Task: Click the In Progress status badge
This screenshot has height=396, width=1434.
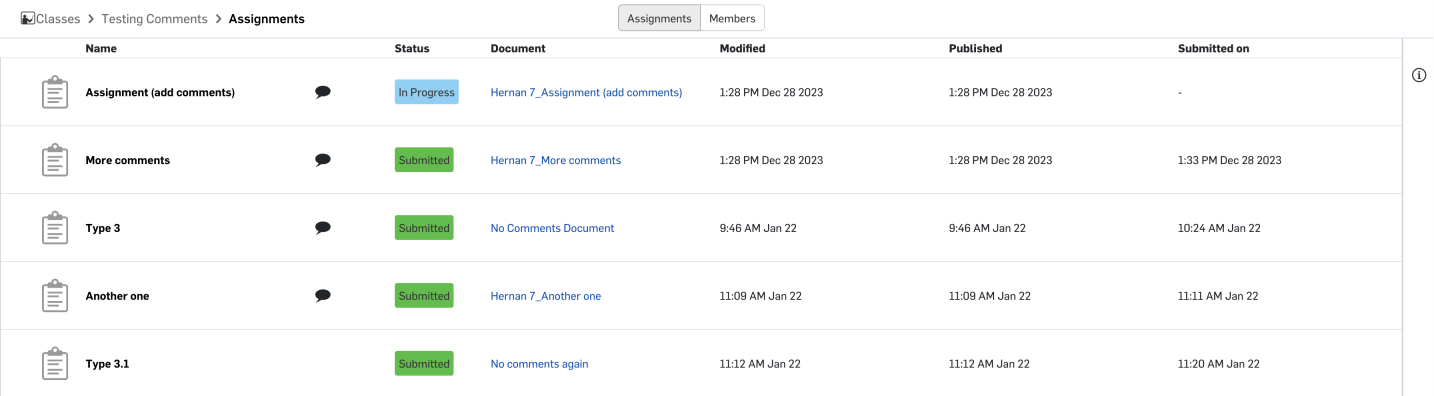Action: [427, 92]
